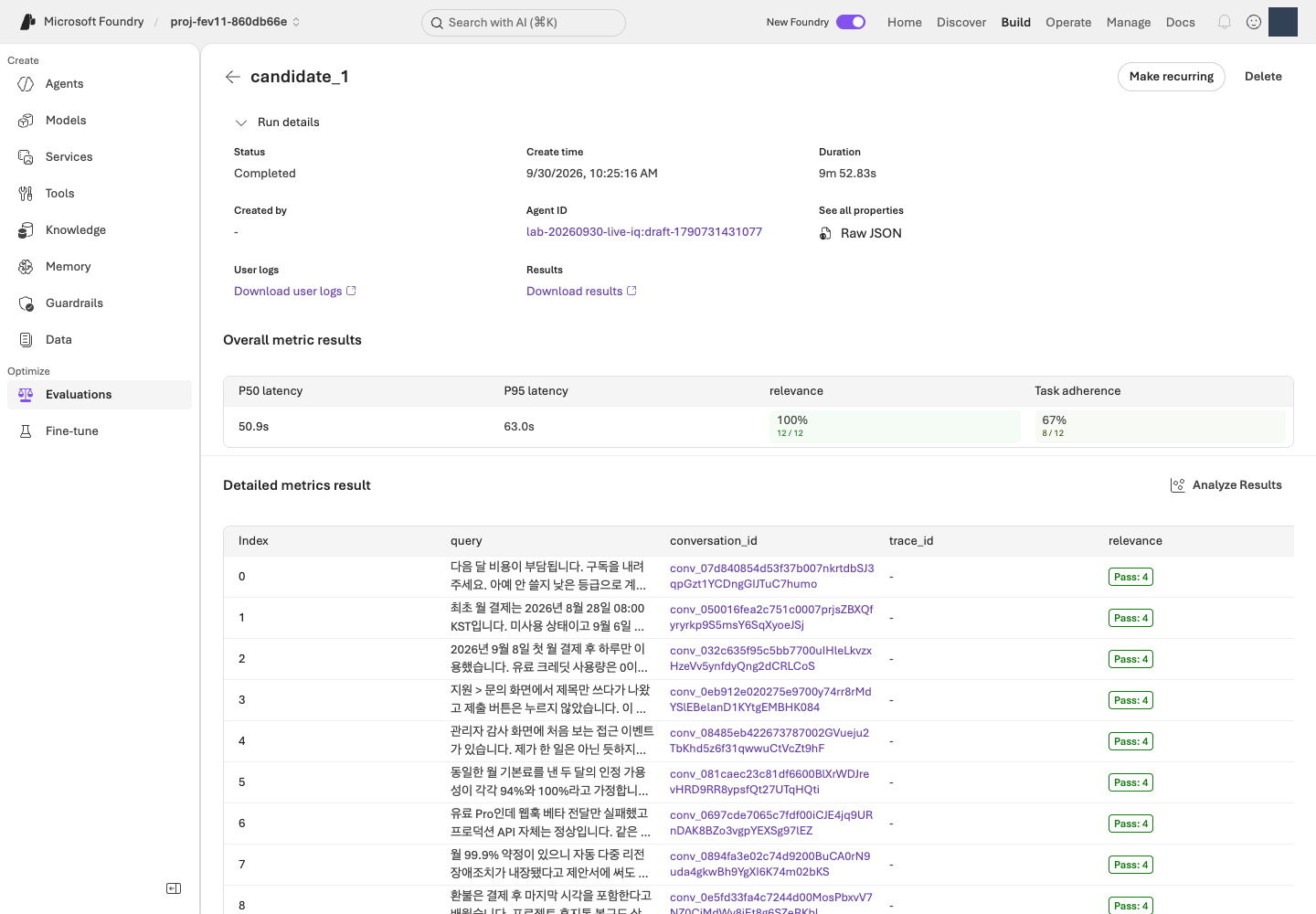Click the P95 latency value 63.0s
This screenshot has height=914, width=1316.
(x=519, y=427)
